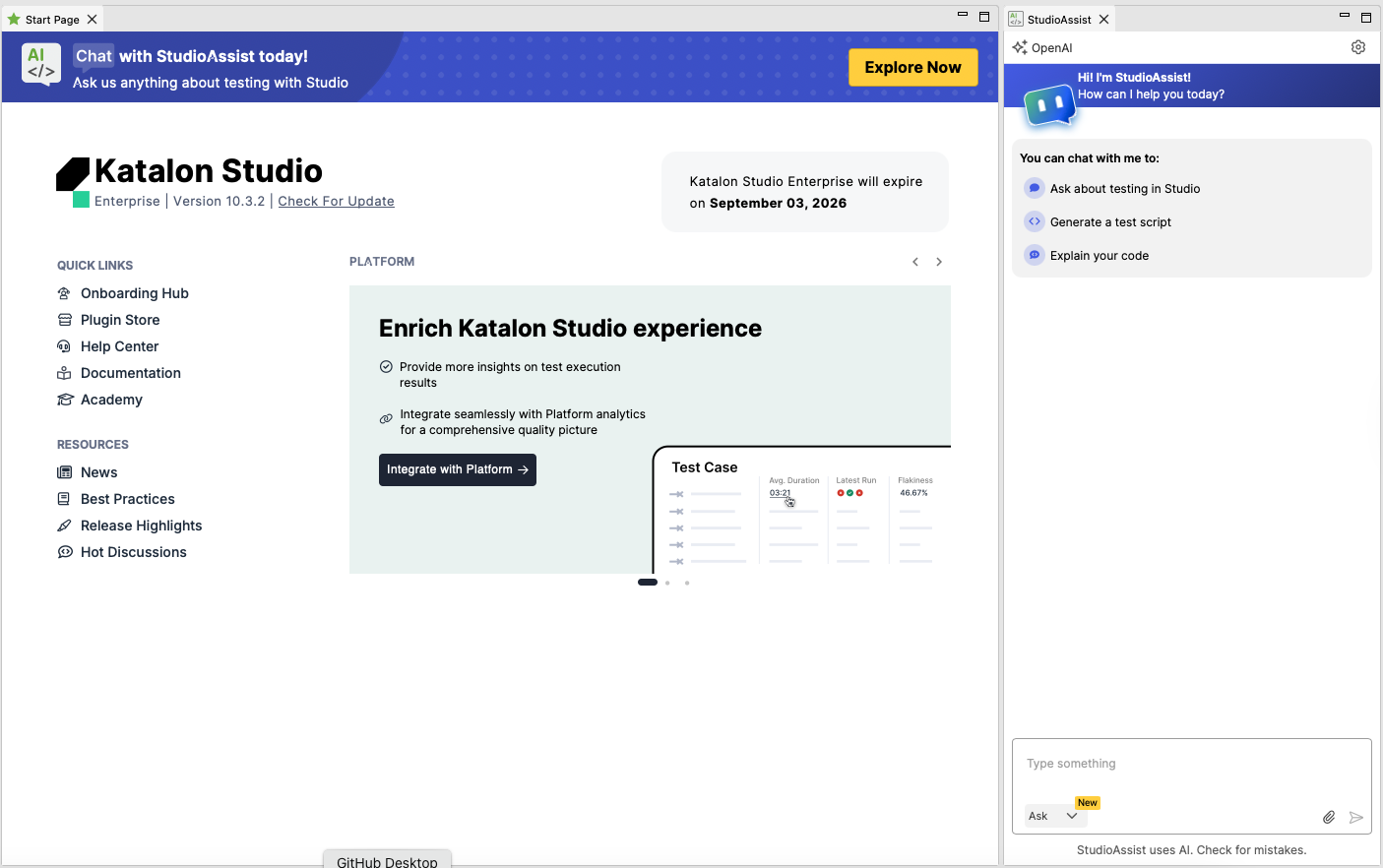Open StudioAssist settings gear
The height and width of the screenshot is (868, 1383).
pyautogui.click(x=1358, y=47)
